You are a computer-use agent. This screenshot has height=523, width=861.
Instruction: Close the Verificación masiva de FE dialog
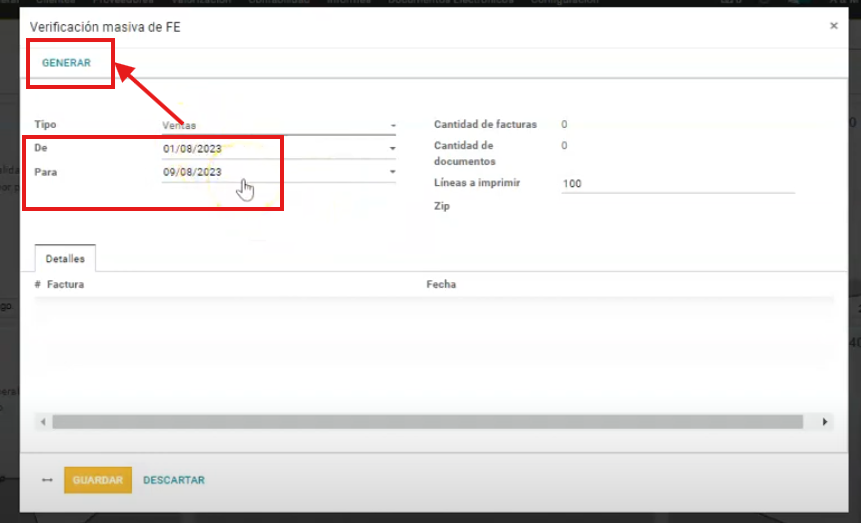click(x=833, y=26)
